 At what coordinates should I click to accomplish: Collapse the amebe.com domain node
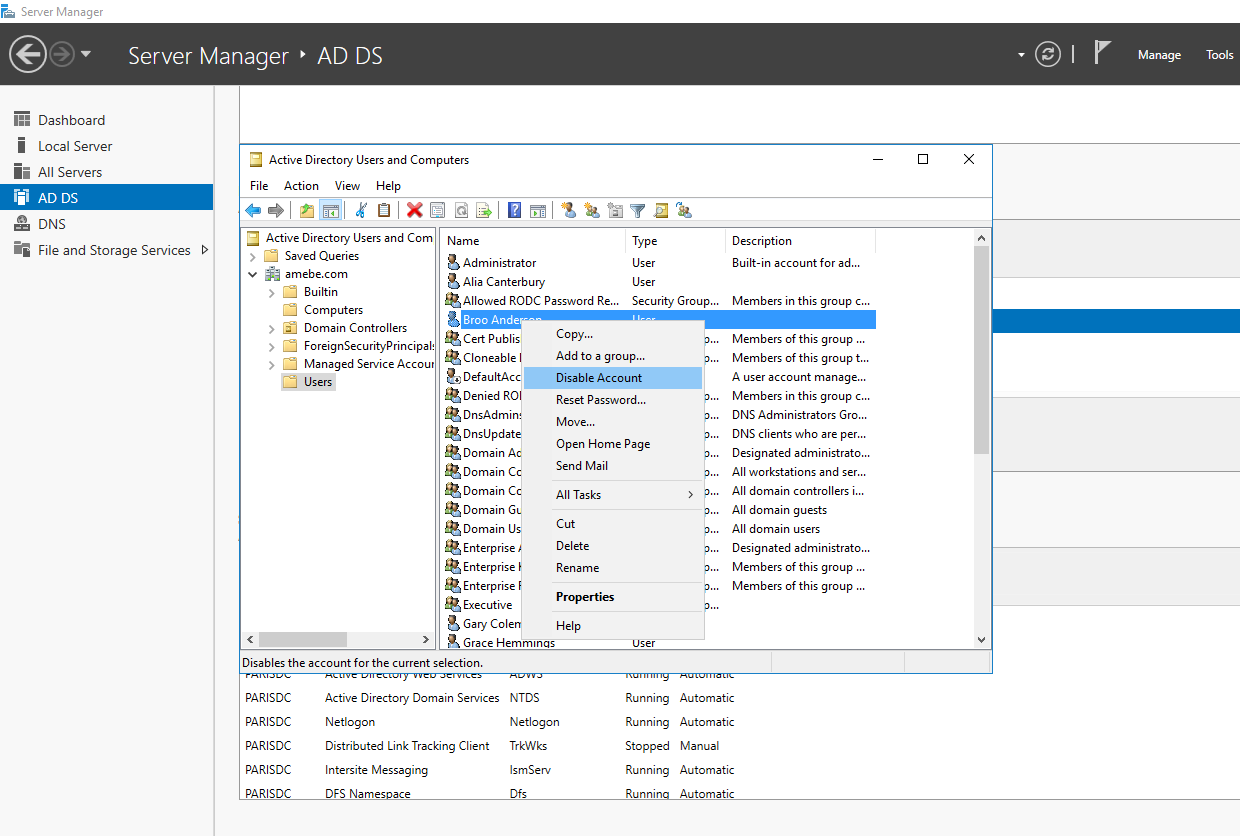pyautogui.click(x=253, y=274)
